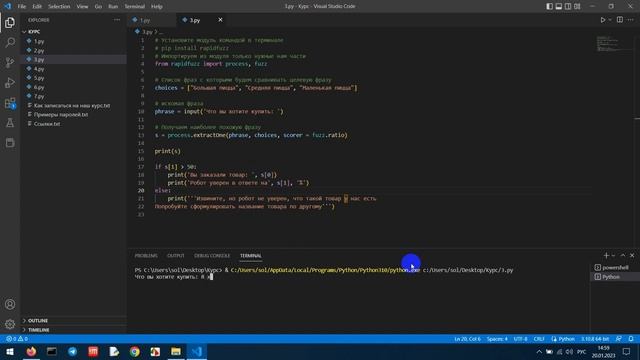Open editor More Actions ellipsis

coord(631,20)
